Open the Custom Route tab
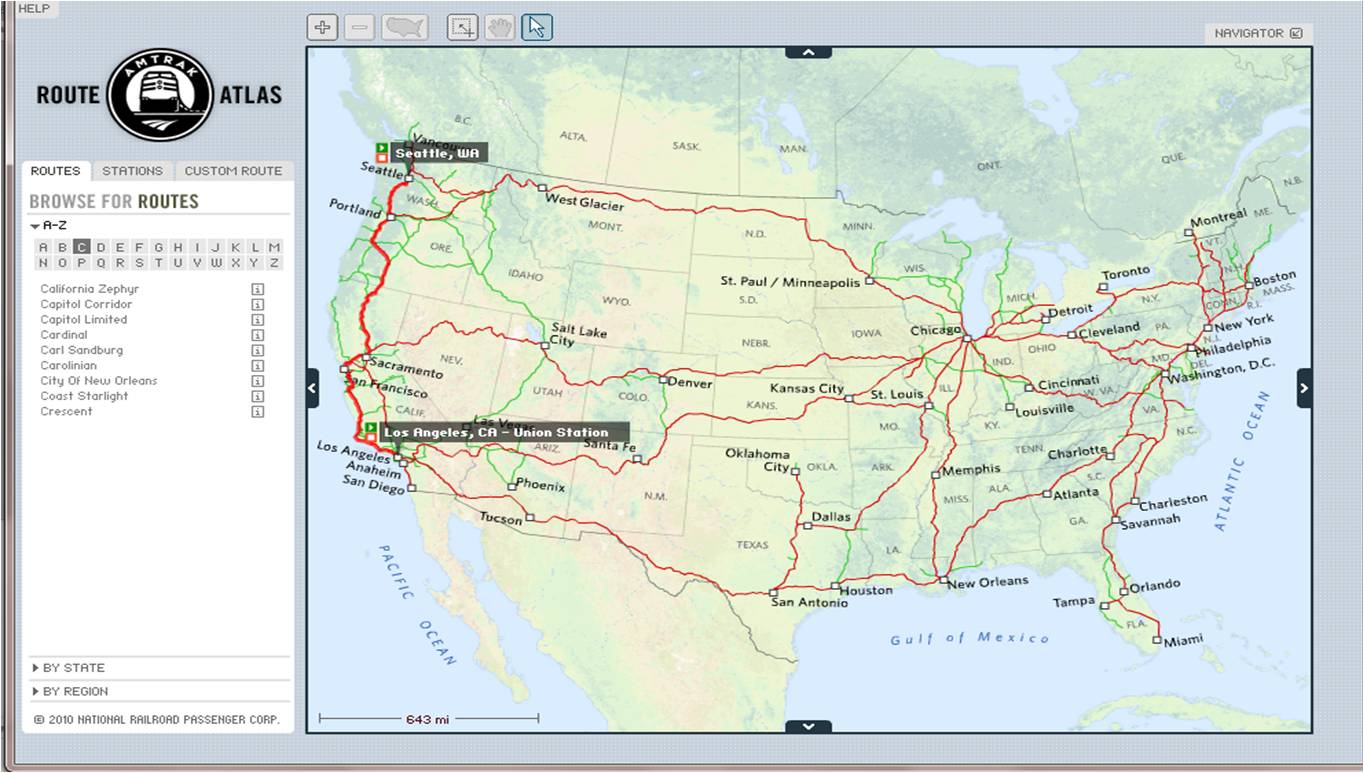 [233, 171]
